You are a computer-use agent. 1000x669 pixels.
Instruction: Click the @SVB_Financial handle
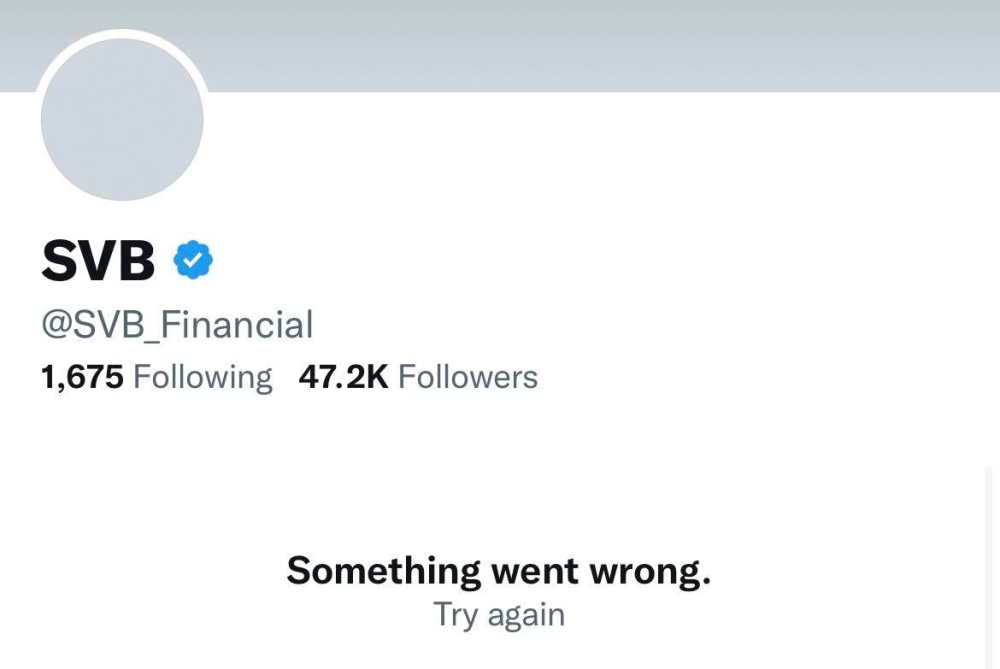tap(177, 325)
